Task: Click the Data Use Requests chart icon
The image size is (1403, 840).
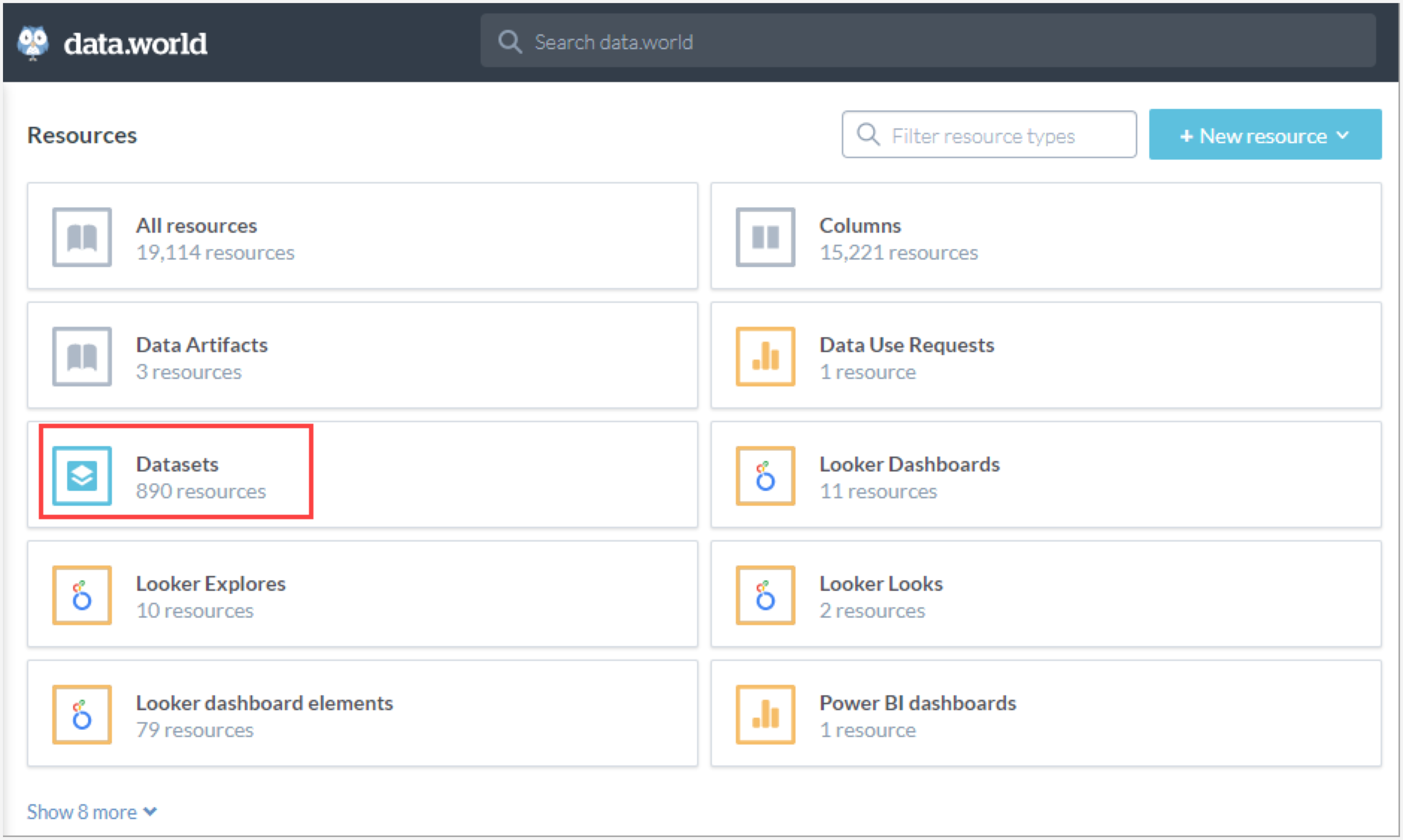Action: coord(765,357)
